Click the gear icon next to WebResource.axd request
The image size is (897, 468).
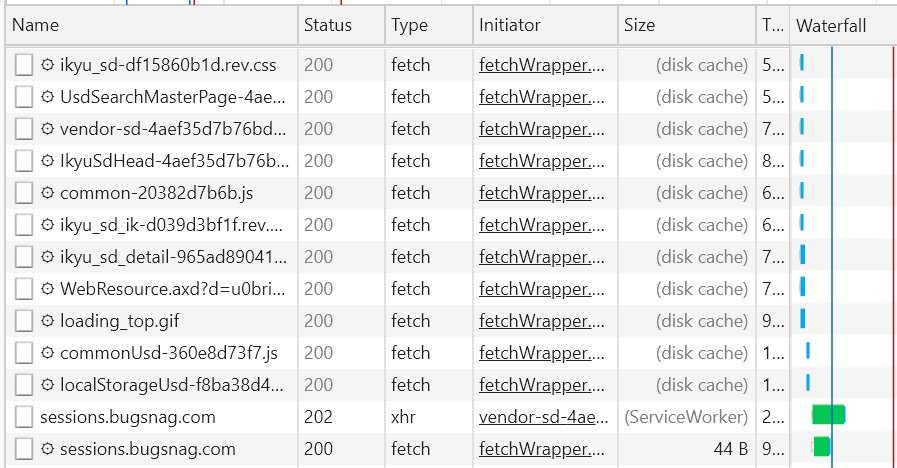[x=47, y=289]
